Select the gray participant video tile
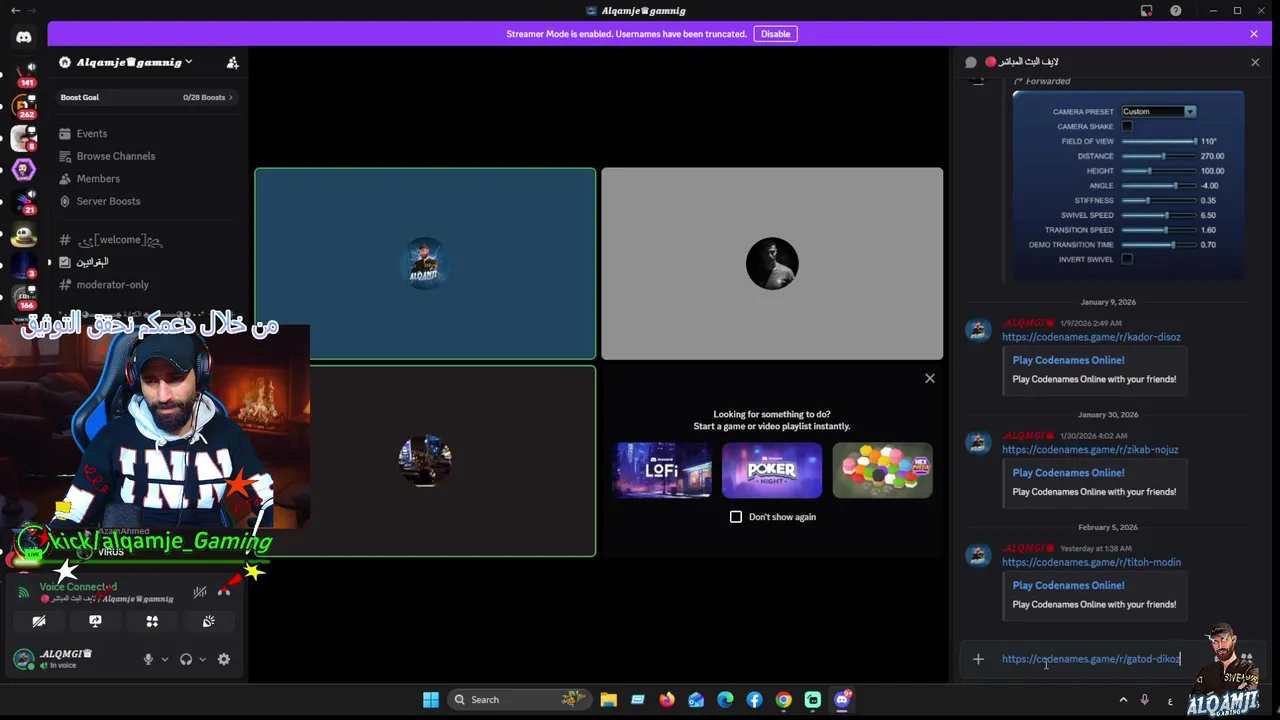The width and height of the screenshot is (1280, 720). point(772,263)
